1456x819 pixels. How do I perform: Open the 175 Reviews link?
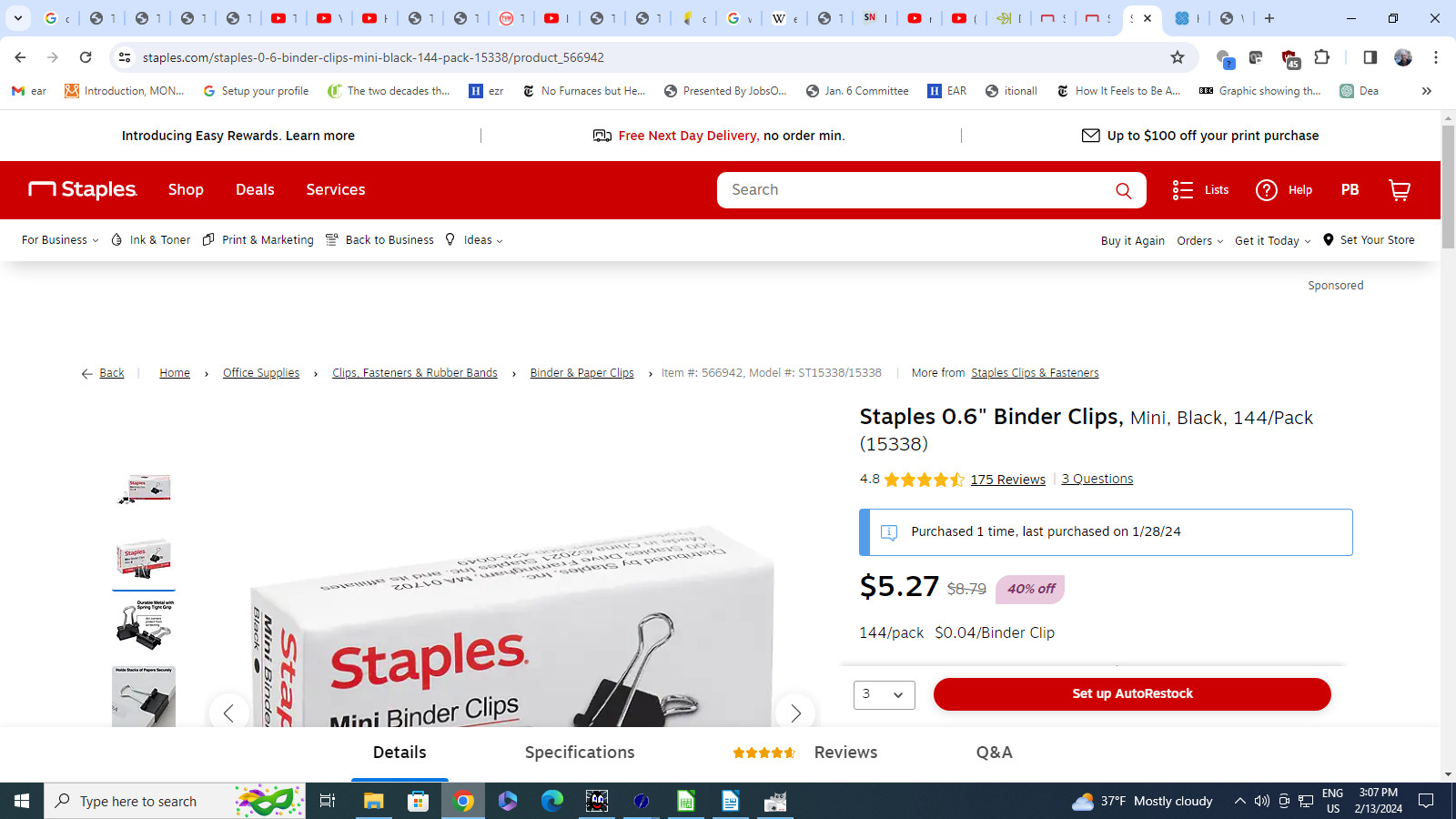click(x=1007, y=480)
